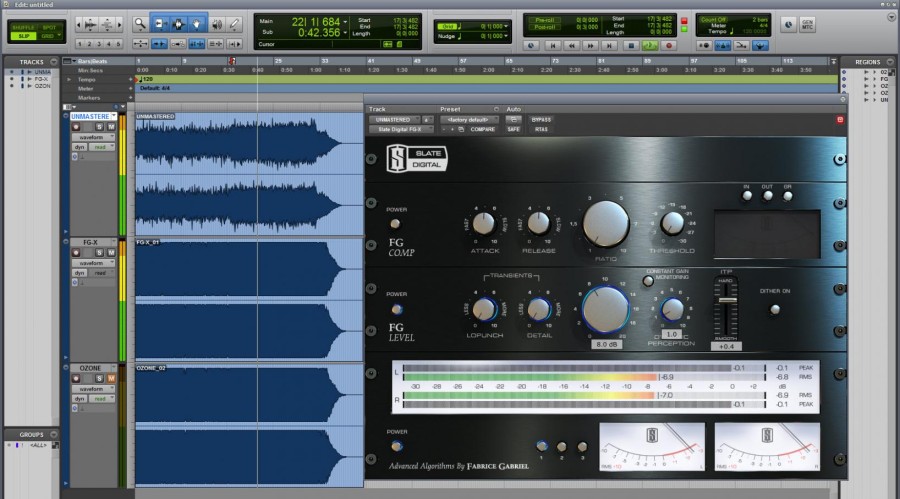This screenshot has width=900, height=499.
Task: Open UNMASTERED track selector in plugin window
Action: [x=394, y=120]
